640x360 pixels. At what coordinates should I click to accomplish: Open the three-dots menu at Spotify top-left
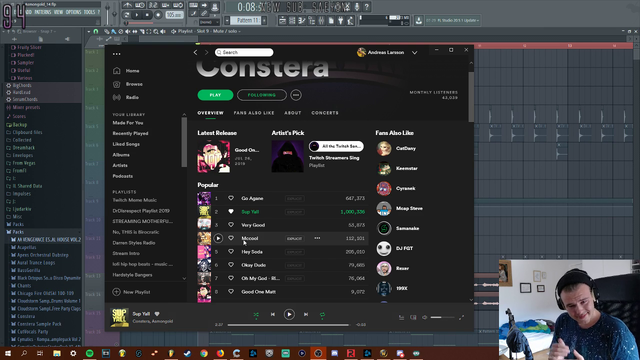pos(117,54)
